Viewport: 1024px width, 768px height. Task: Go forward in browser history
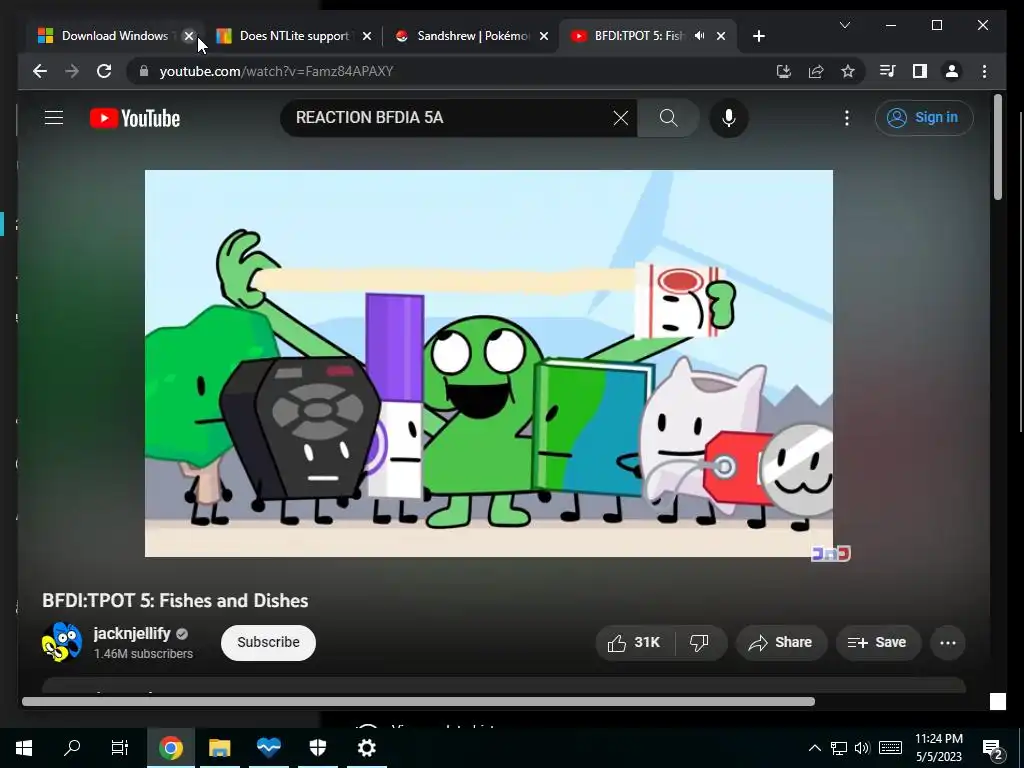[x=72, y=71]
